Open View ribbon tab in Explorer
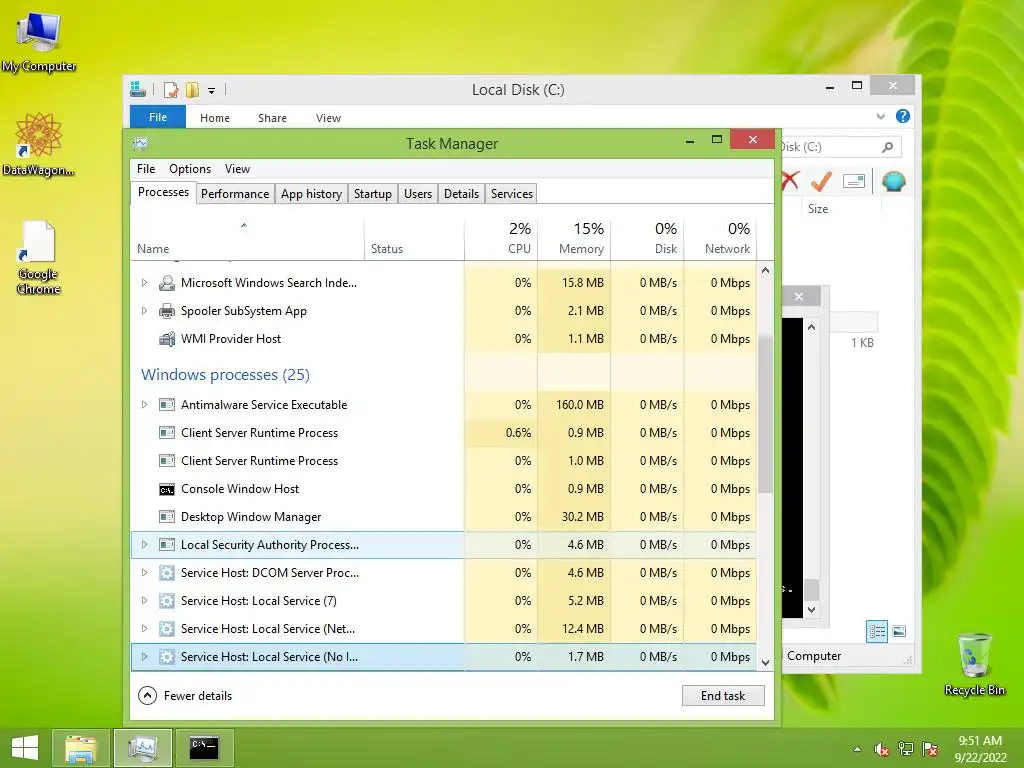 click(328, 118)
